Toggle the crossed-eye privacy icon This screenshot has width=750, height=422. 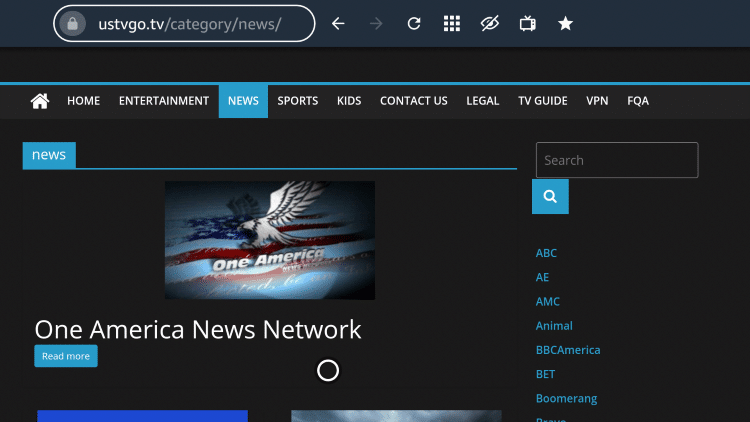pos(490,23)
